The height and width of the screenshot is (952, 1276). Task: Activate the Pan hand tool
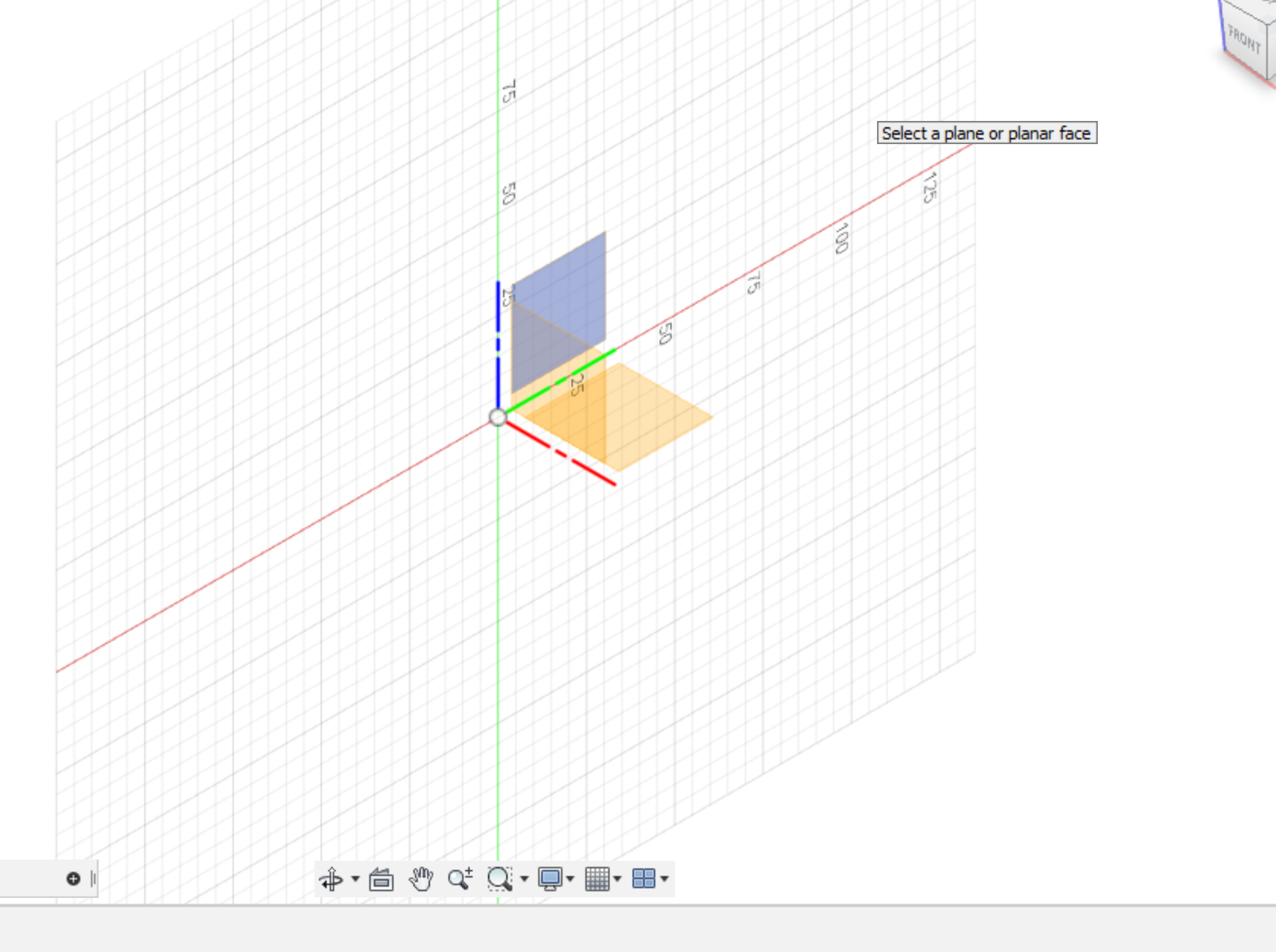[421, 878]
